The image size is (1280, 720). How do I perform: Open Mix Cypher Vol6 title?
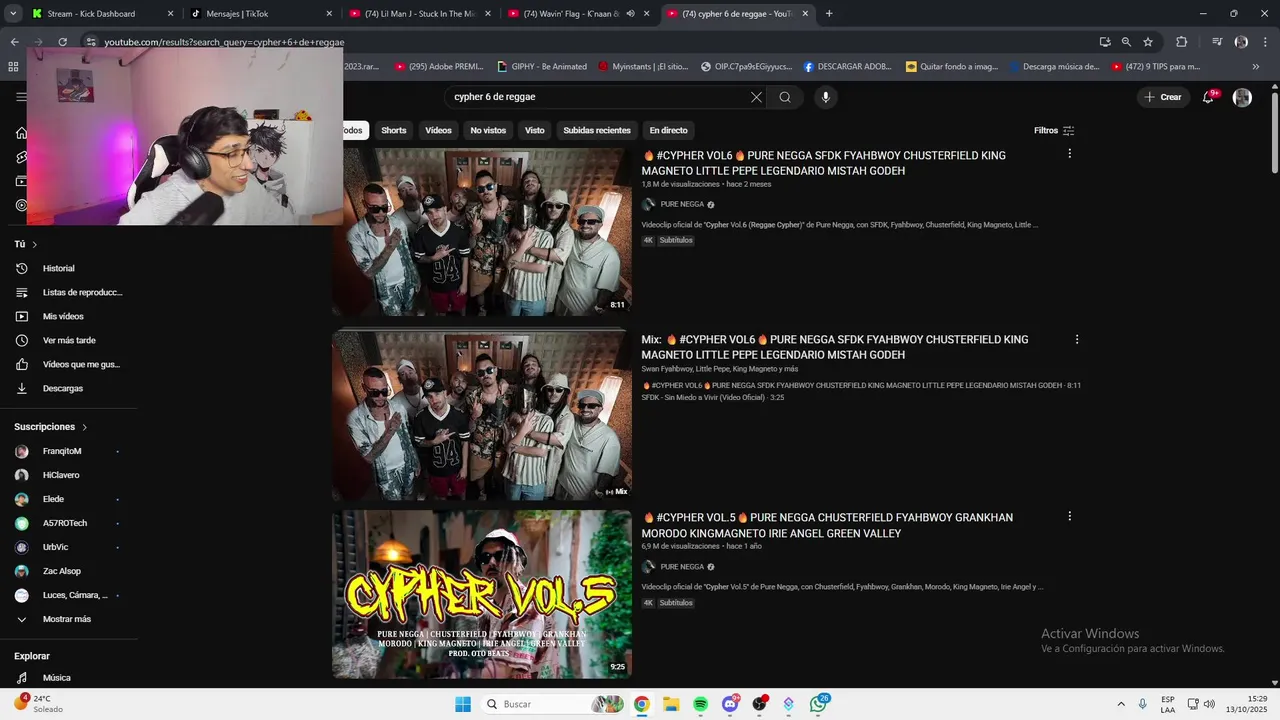[x=835, y=347]
